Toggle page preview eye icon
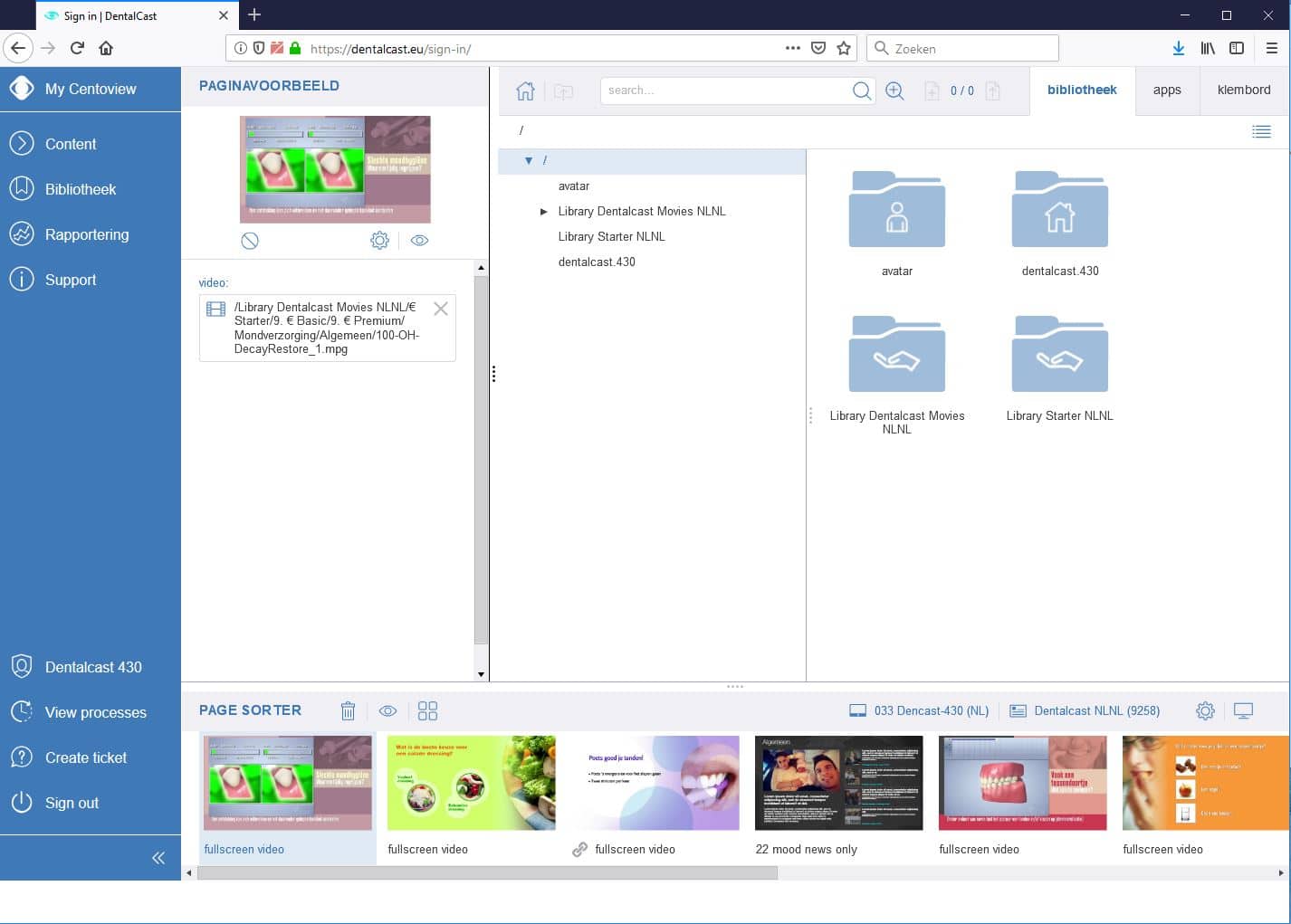The height and width of the screenshot is (924, 1291). pyautogui.click(x=419, y=241)
